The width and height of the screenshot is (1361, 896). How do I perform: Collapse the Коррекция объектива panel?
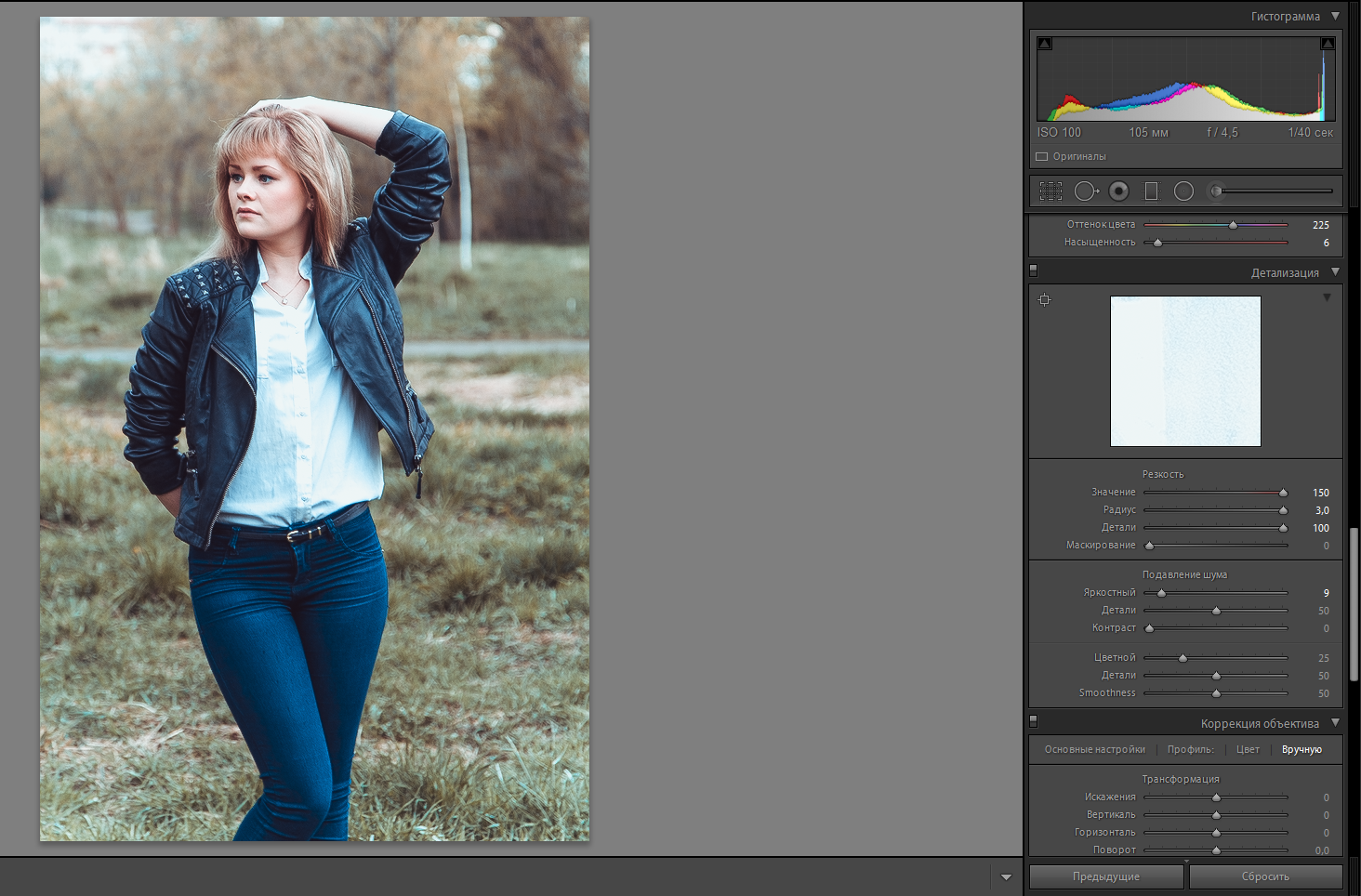(1335, 722)
